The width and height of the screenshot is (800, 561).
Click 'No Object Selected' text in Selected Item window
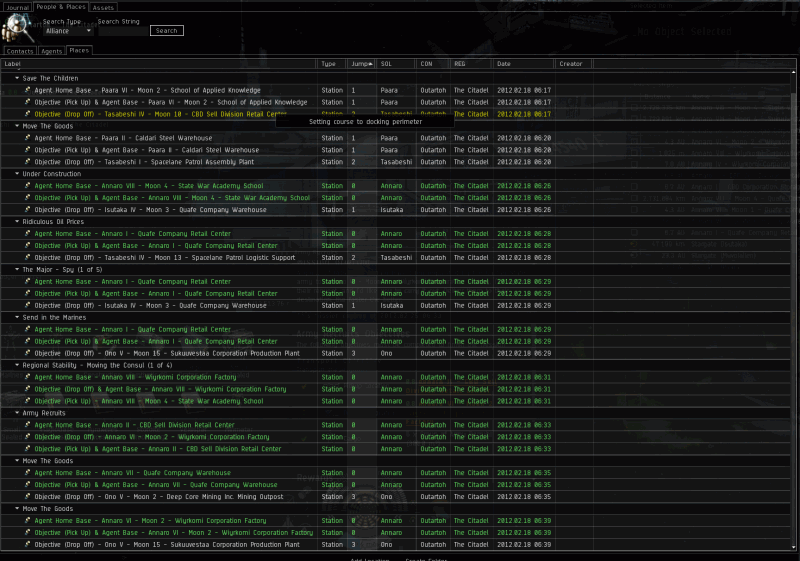[684, 32]
